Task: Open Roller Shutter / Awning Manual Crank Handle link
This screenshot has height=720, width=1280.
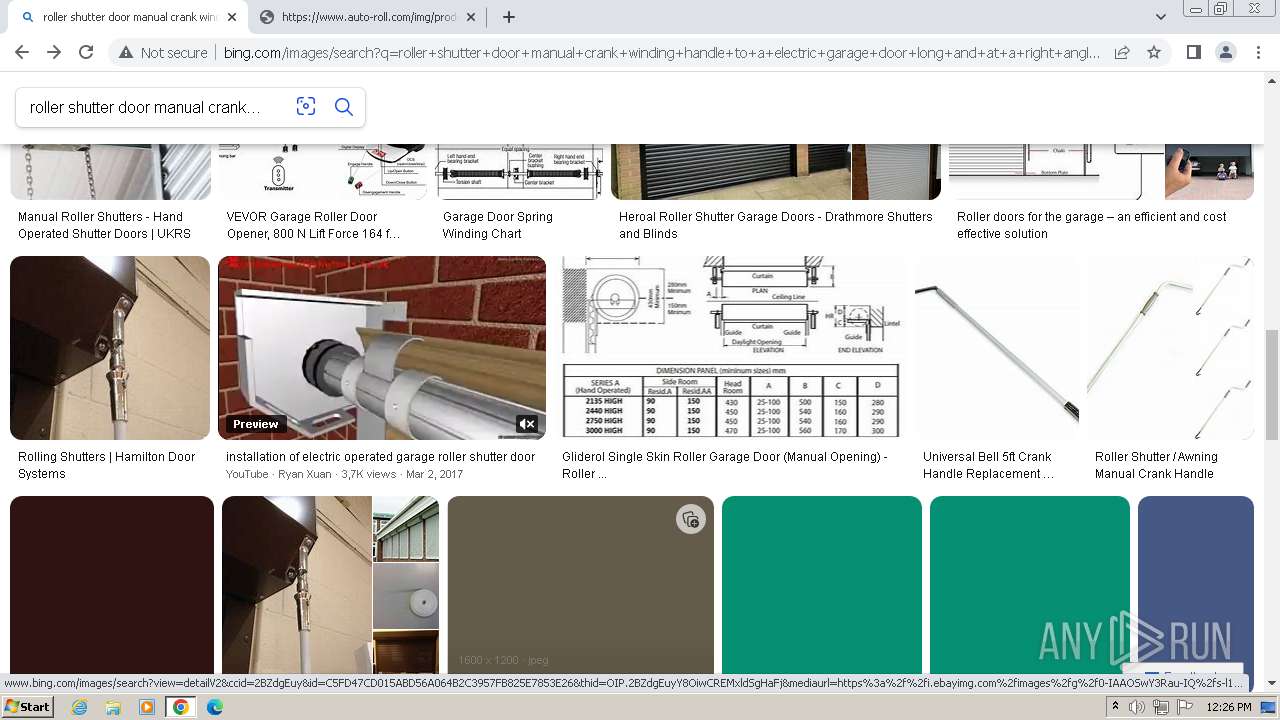Action: [x=1156, y=465]
